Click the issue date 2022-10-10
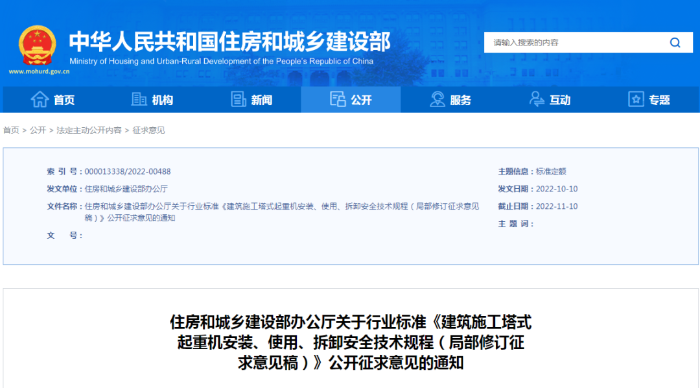The height and width of the screenshot is (388, 700). tap(557, 189)
